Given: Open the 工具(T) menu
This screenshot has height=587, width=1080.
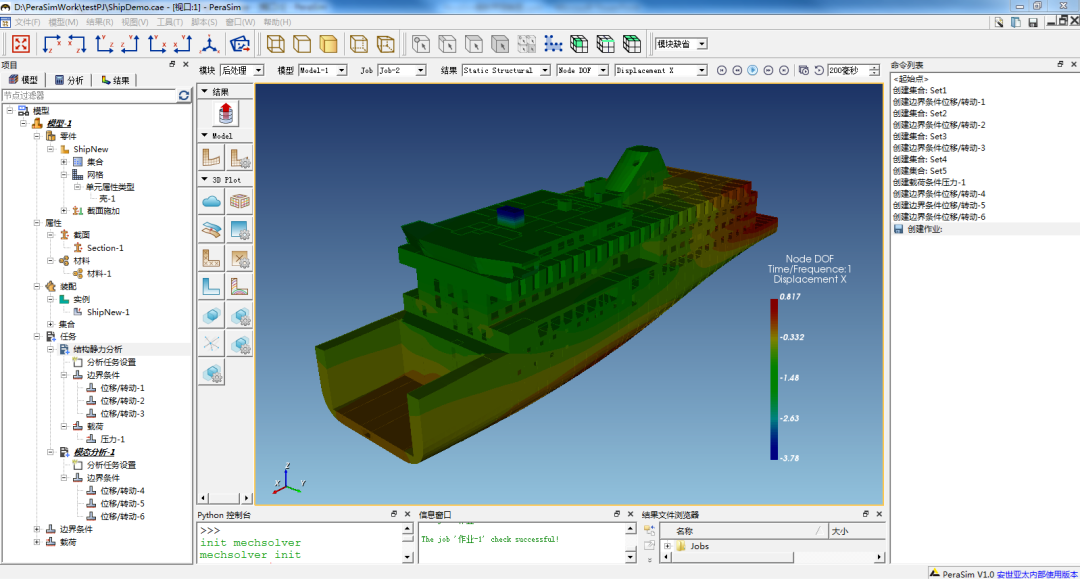Looking at the screenshot, I should tap(169, 22).
